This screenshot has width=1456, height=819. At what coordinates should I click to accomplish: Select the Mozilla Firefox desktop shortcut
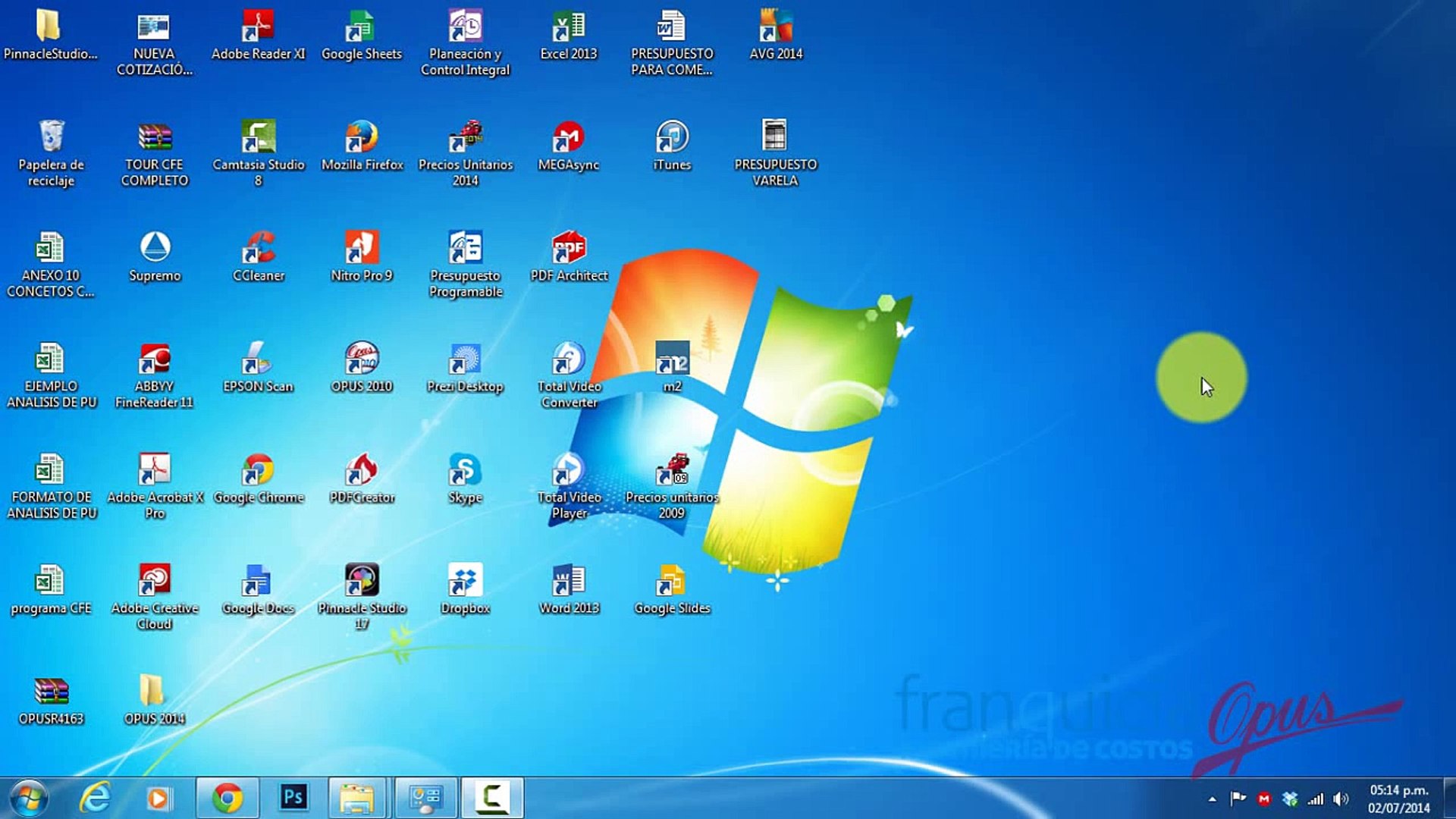click(x=362, y=137)
